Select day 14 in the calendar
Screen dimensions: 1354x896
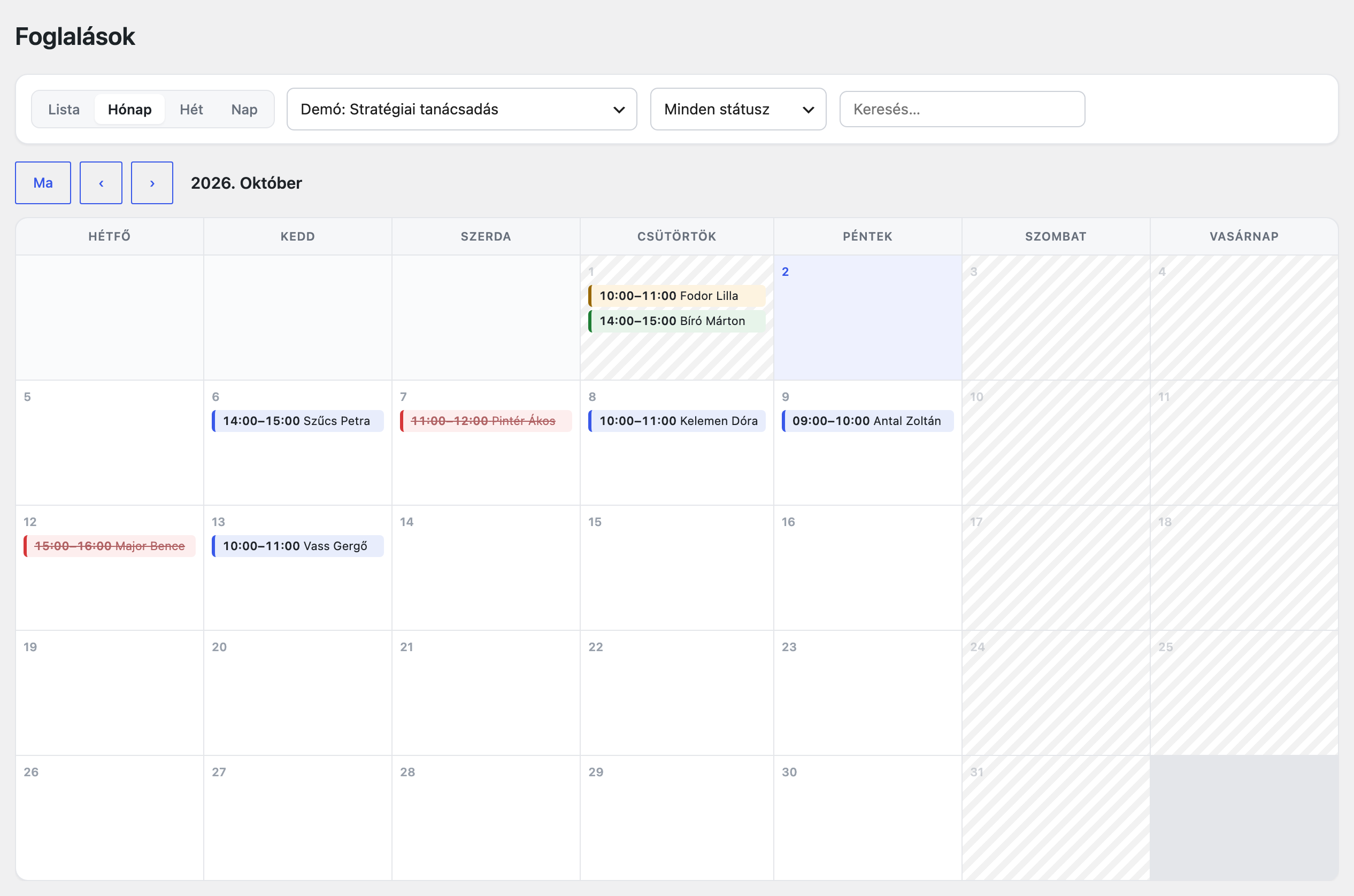pos(486,568)
